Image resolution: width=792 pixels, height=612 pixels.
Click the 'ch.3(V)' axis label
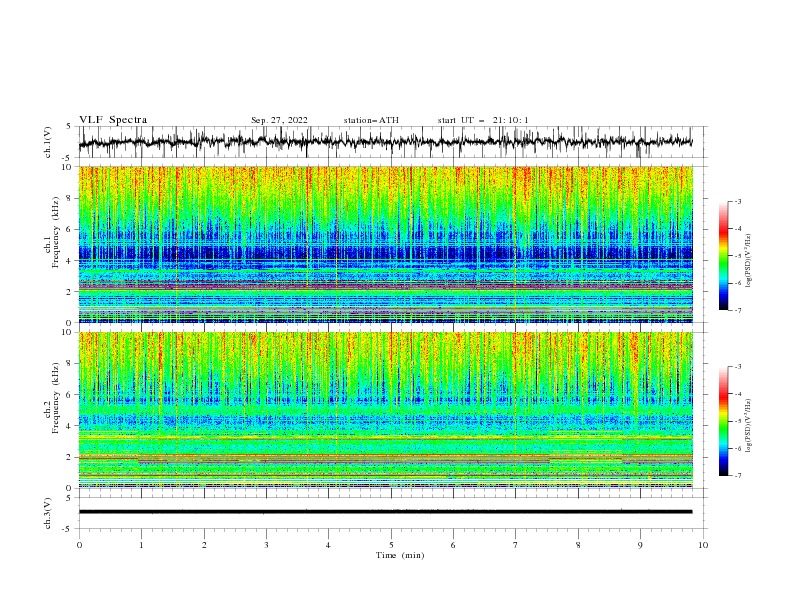point(48,513)
